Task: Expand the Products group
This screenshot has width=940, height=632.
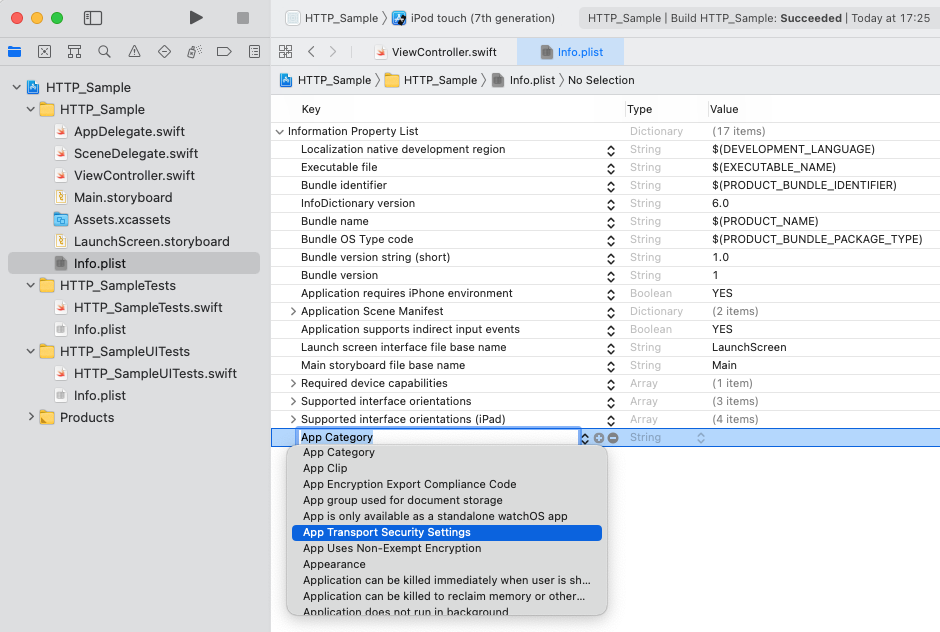Action: [31, 417]
